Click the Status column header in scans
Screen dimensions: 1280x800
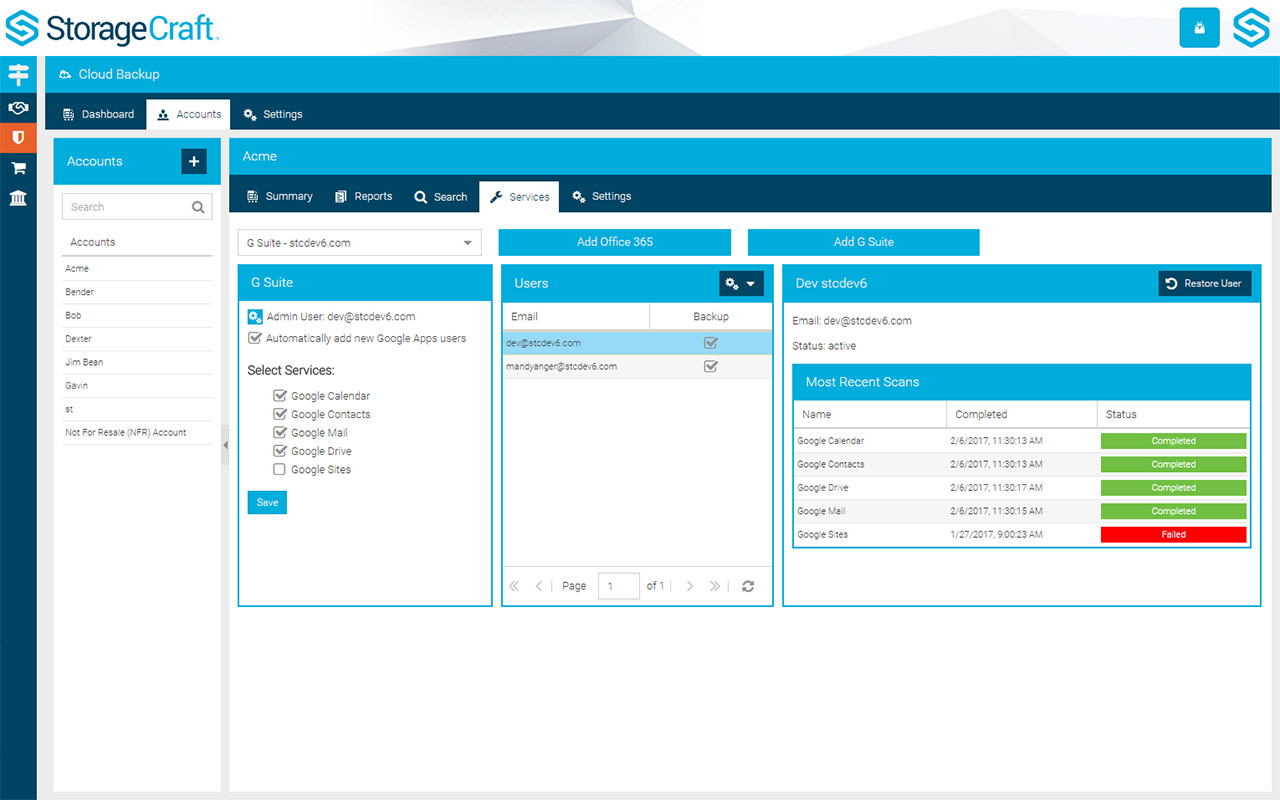[1174, 414]
